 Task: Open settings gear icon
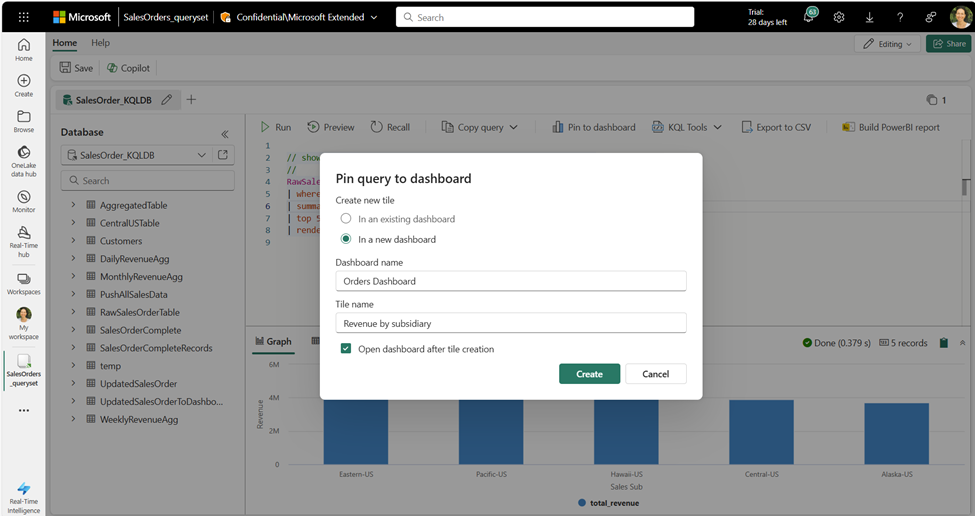pos(839,17)
